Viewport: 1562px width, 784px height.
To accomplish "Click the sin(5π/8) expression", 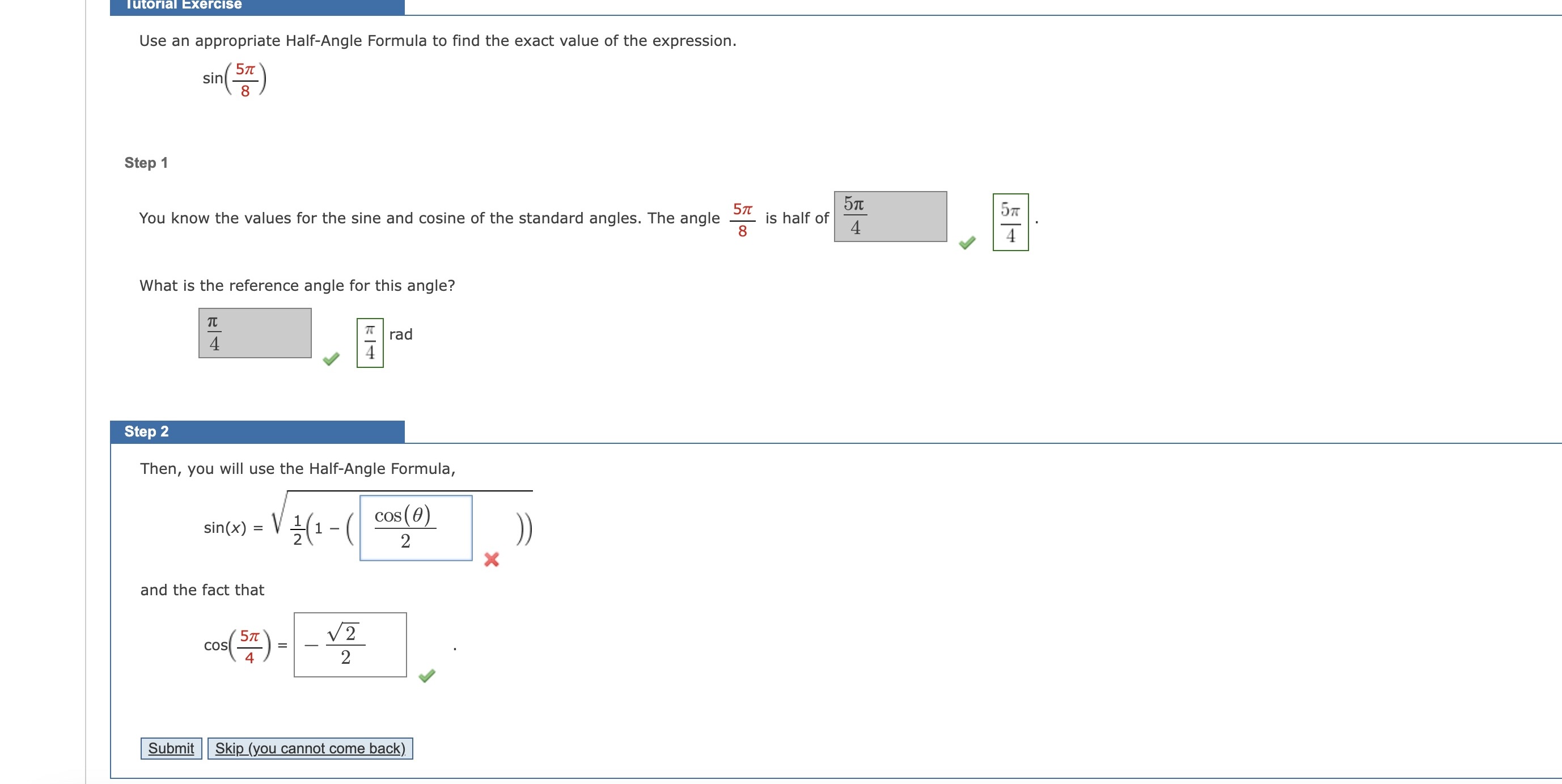I will 234,78.
